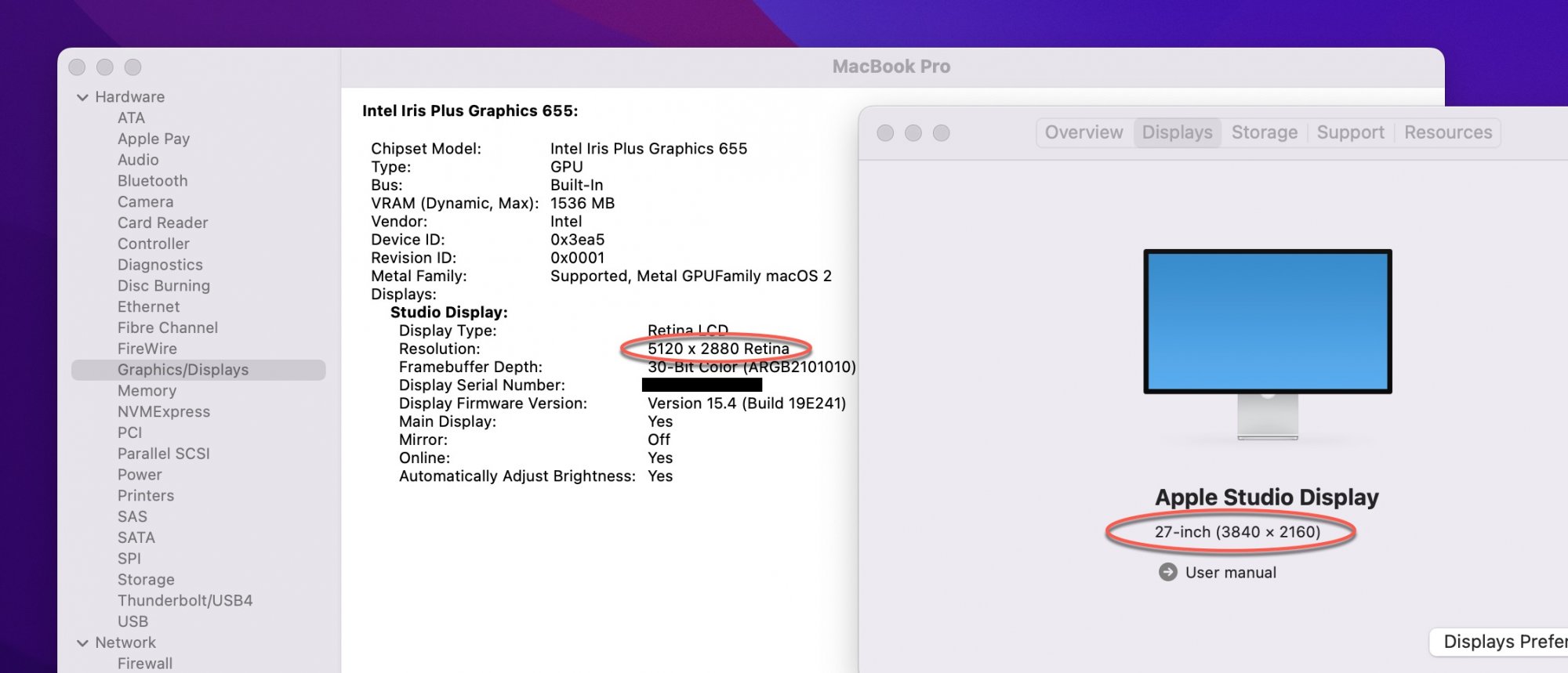Select Apple Pay in the sidebar
The height and width of the screenshot is (673, 1568).
[154, 139]
